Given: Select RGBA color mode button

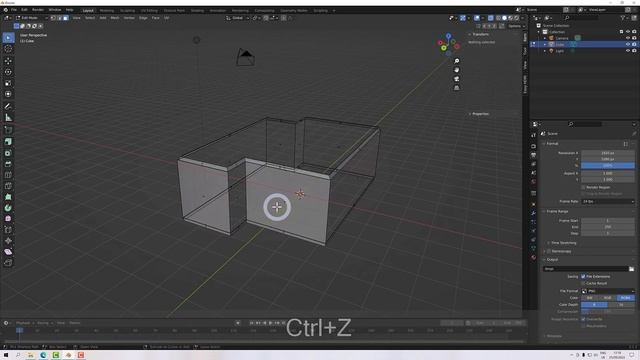Looking at the screenshot, I should [625, 298].
